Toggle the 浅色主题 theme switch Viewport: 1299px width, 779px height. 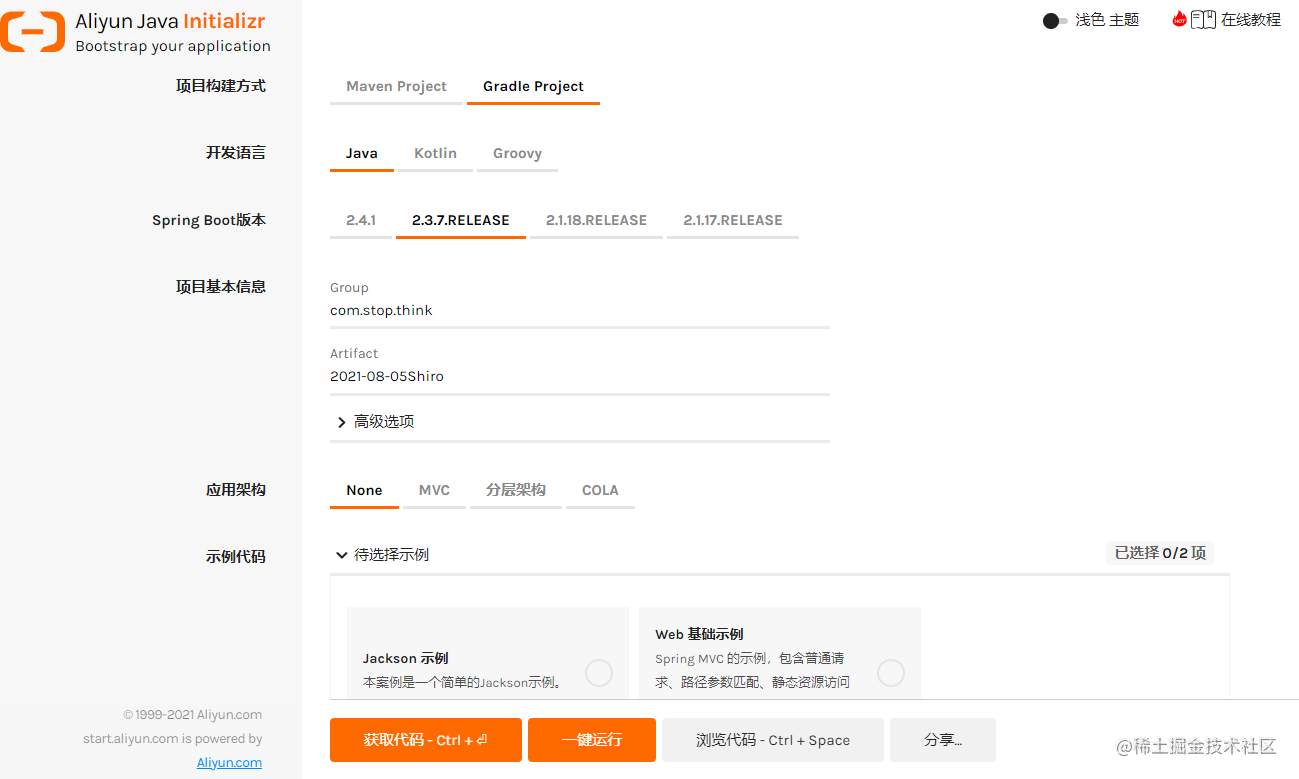1055,19
